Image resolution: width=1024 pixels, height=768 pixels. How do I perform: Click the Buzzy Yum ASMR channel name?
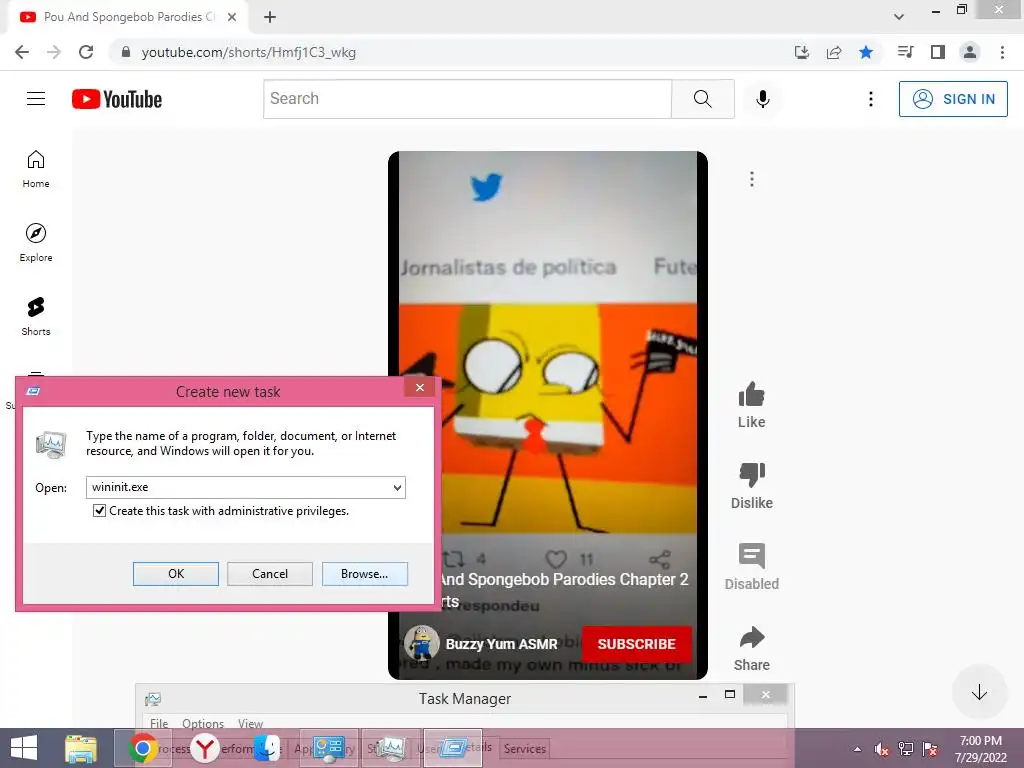pyautogui.click(x=502, y=644)
